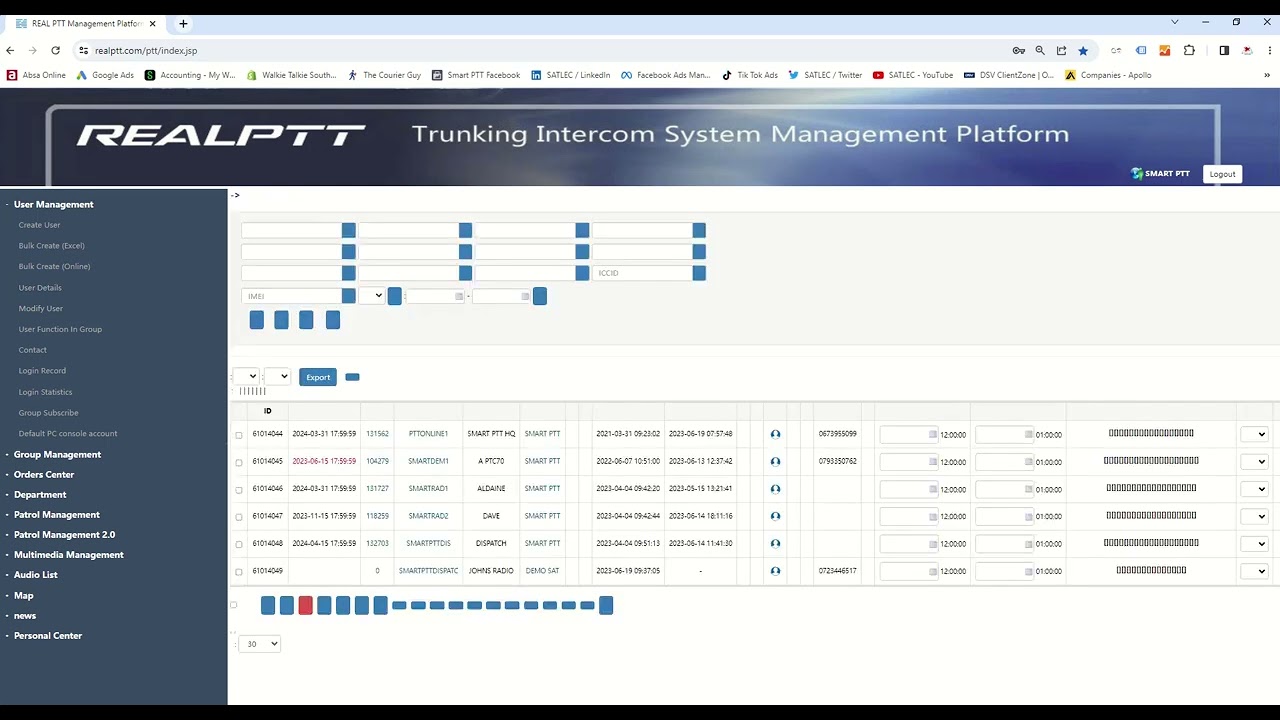1280x720 pixels.
Task: Open the SATLEC / LinkedIn bookmark
Action: (570, 75)
